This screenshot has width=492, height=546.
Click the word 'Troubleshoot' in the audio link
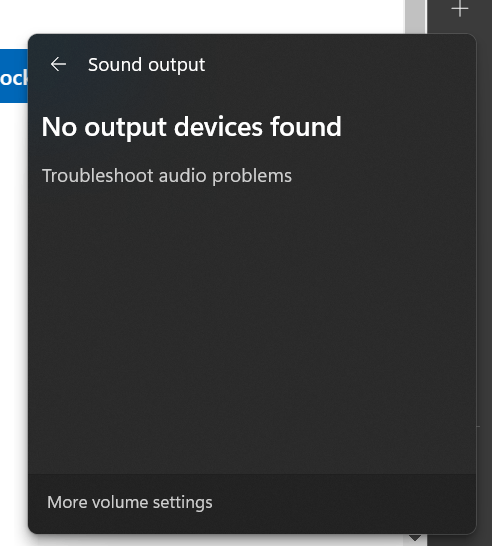pos(97,175)
